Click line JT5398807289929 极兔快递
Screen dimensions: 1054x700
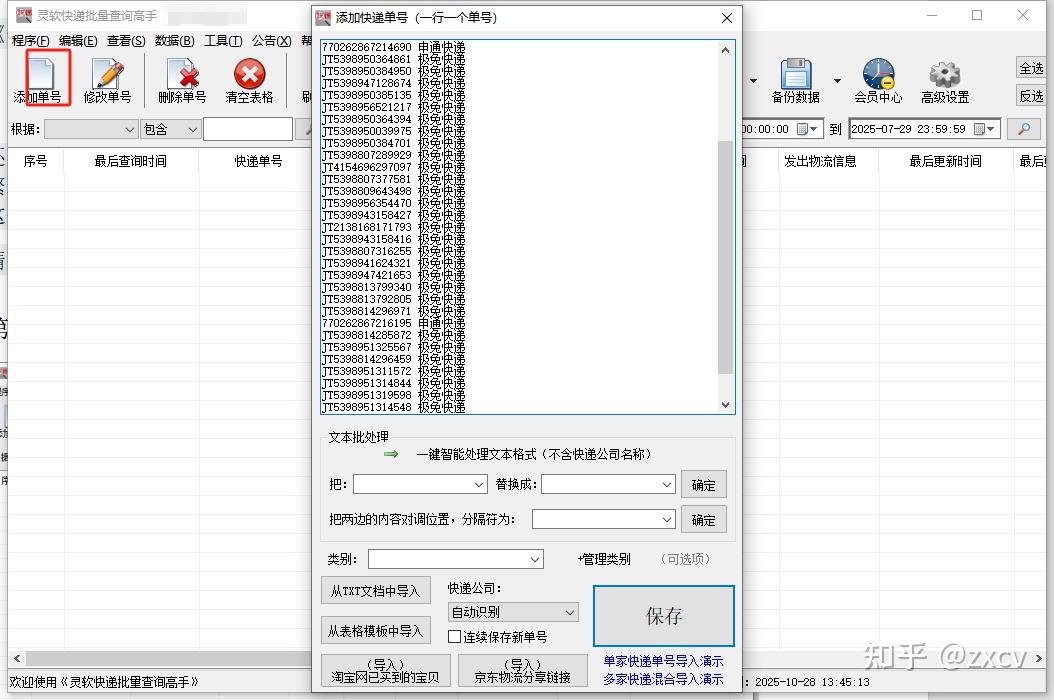[393, 155]
